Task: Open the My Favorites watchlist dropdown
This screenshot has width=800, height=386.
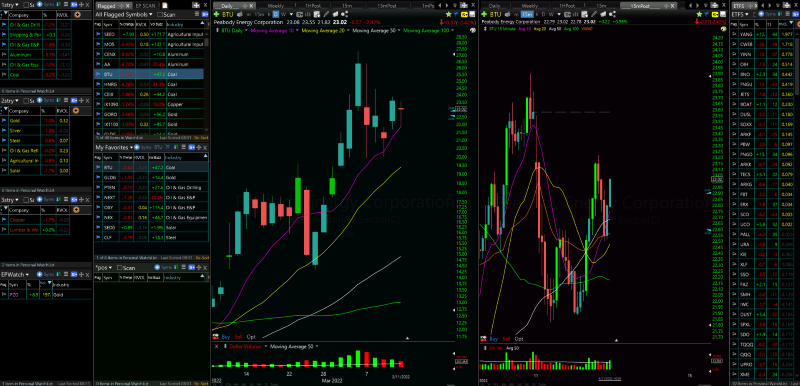Action: click(132, 147)
